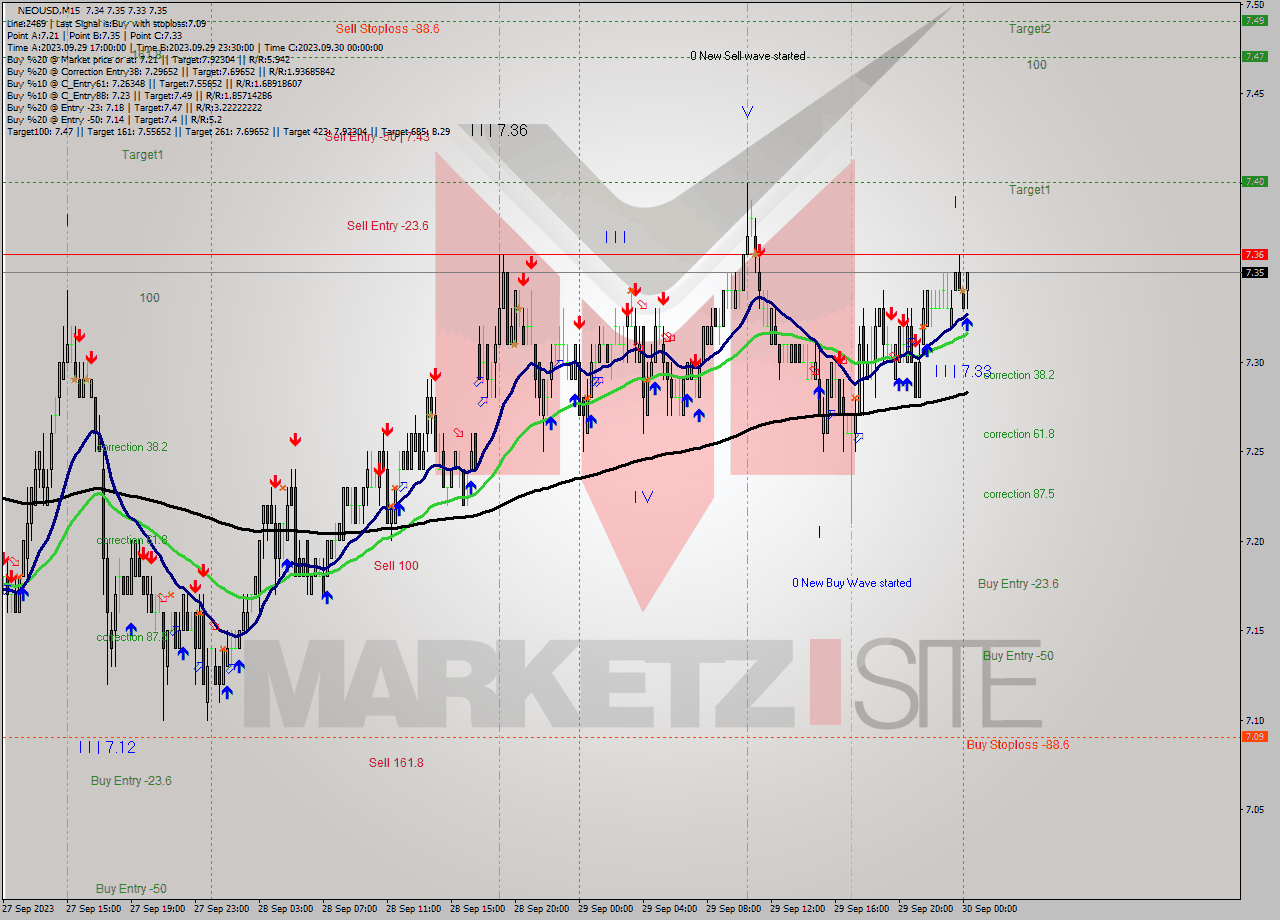This screenshot has width=1280, height=920.
Task: Click the '28 Sep 07:00' time axis label
Action: (x=349, y=909)
